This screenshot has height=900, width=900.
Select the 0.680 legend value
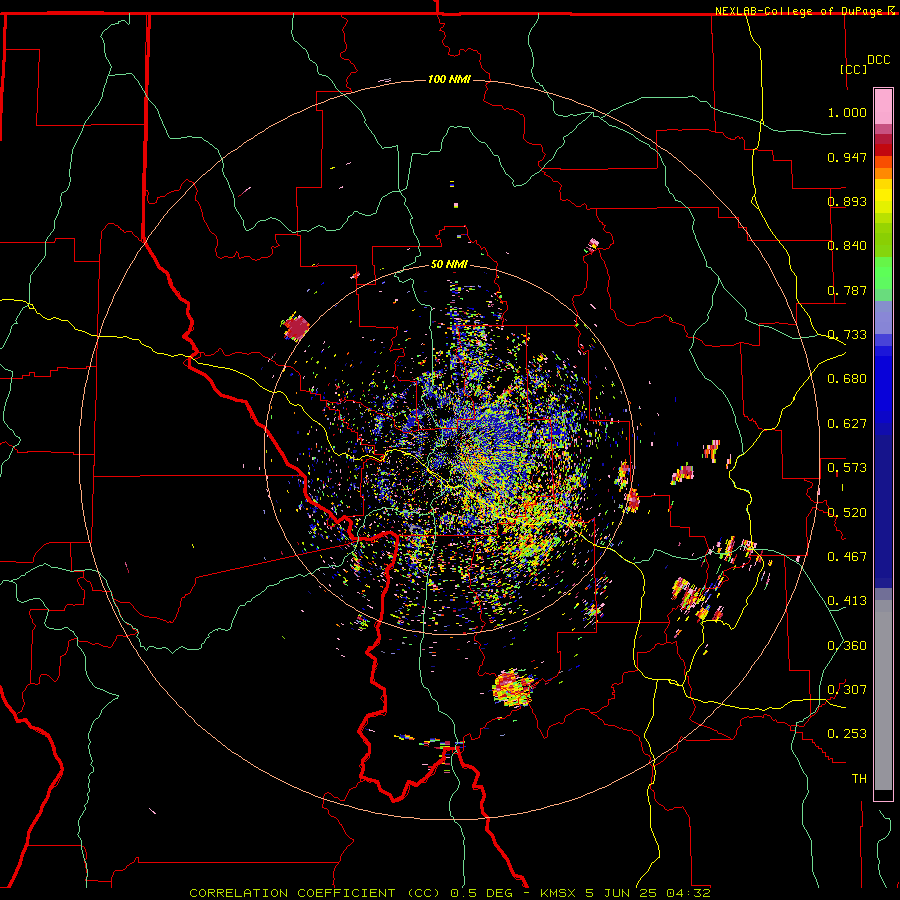[847, 379]
